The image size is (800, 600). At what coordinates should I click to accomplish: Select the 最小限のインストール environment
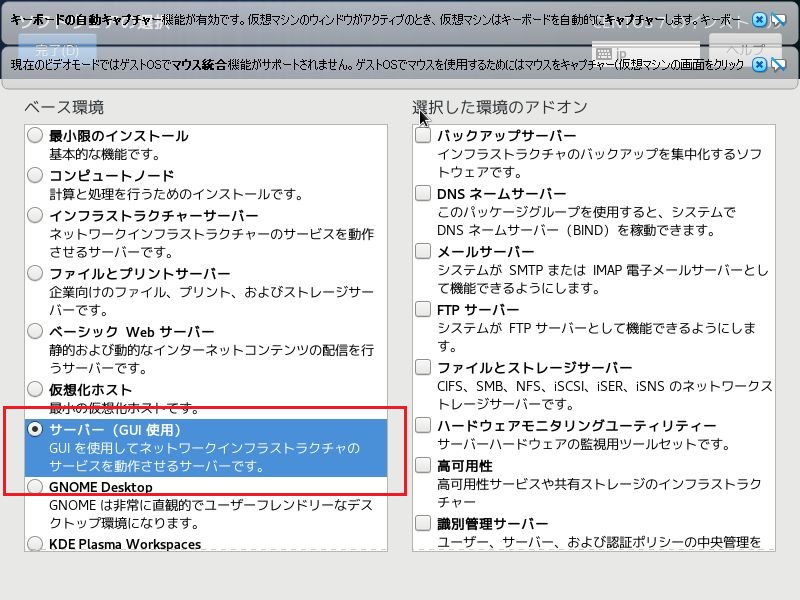35,135
